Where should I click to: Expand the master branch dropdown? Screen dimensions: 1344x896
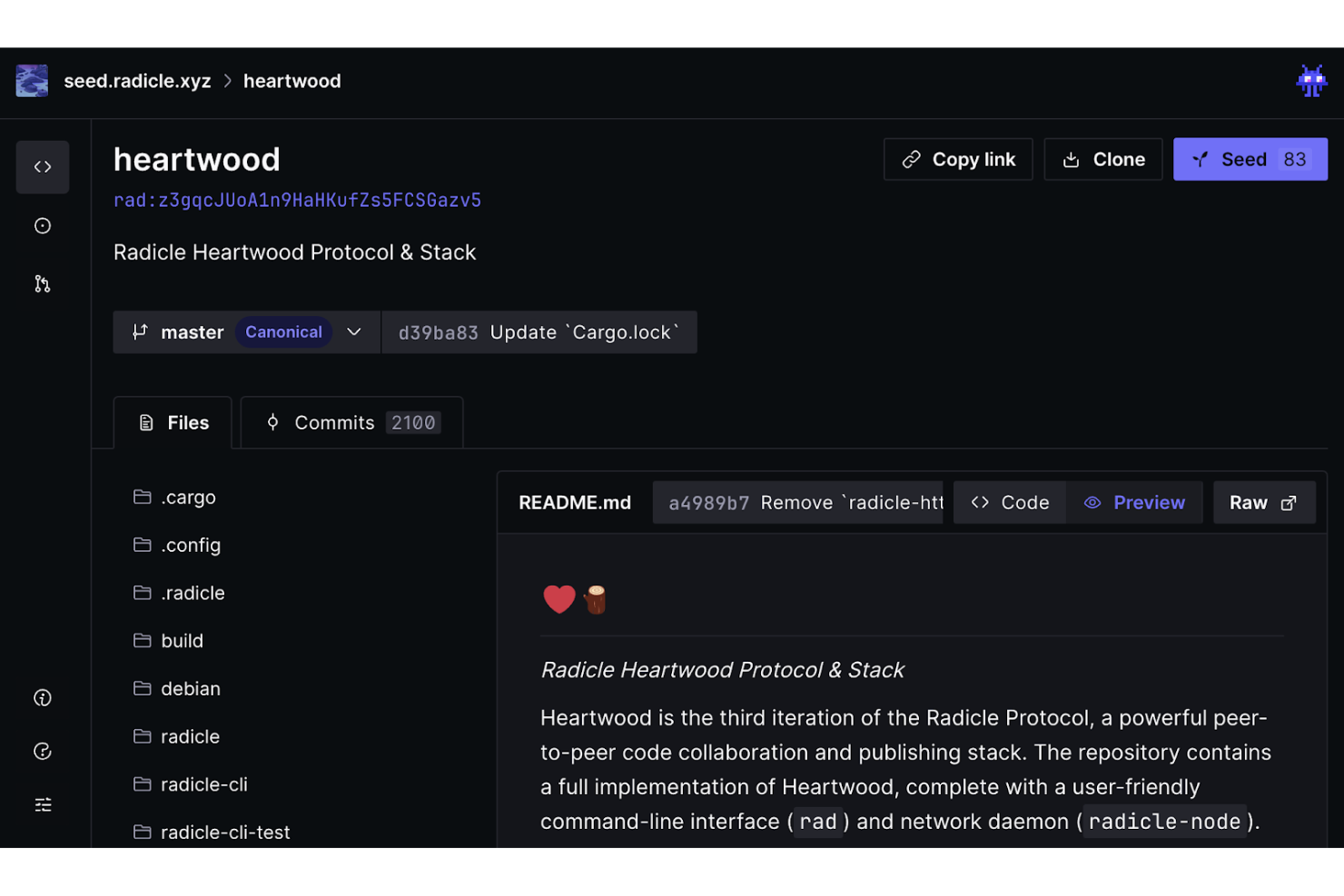[x=354, y=332]
